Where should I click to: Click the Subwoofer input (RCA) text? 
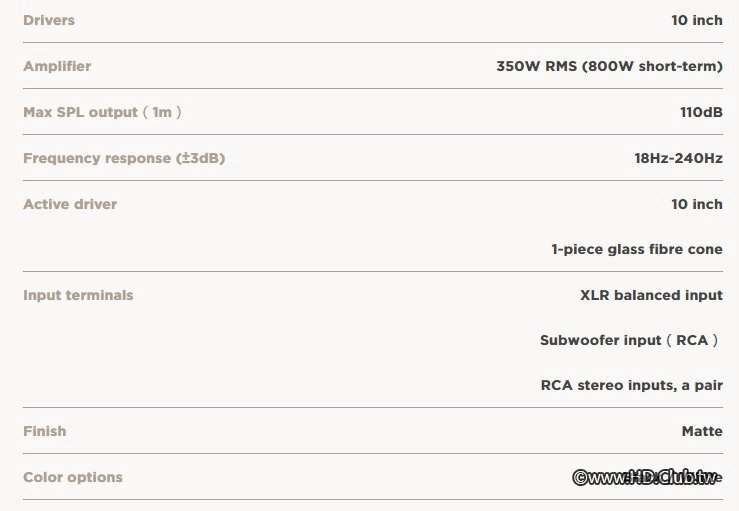click(630, 340)
